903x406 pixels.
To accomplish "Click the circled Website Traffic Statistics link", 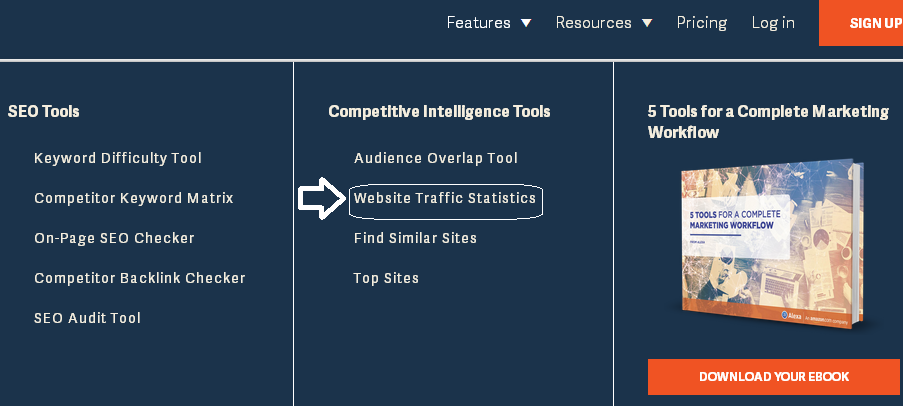I will click(445, 198).
